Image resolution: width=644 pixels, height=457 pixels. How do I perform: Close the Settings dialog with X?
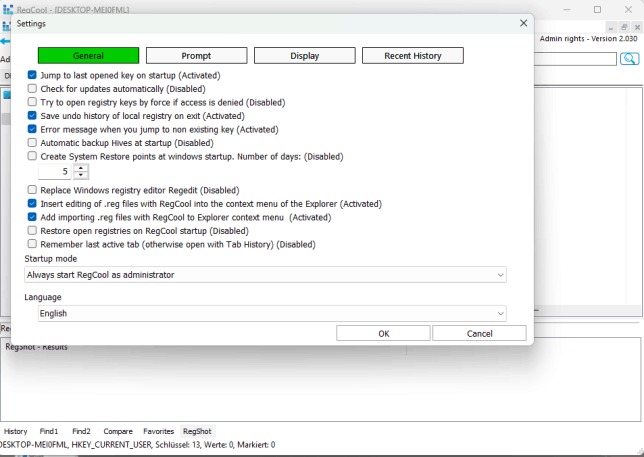click(x=523, y=23)
